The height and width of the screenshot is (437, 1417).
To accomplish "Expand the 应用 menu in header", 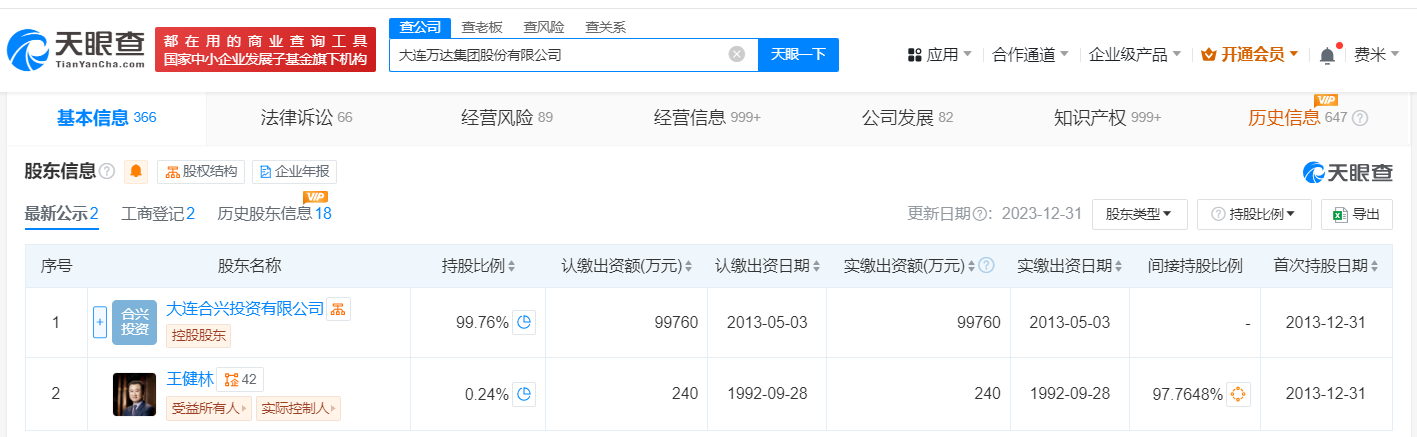I will point(939,54).
